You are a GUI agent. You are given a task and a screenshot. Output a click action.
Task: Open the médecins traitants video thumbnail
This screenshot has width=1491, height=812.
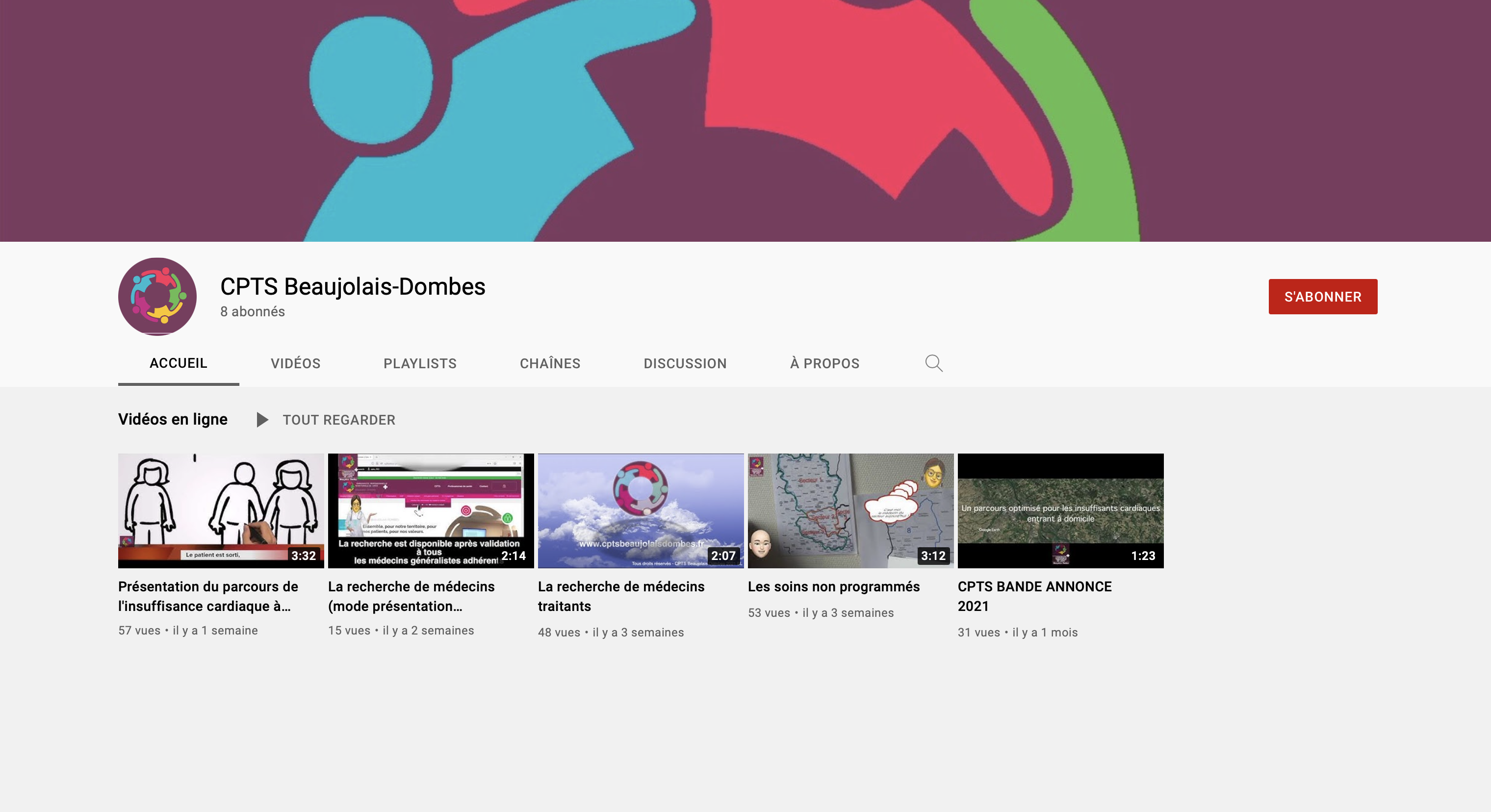(641, 510)
